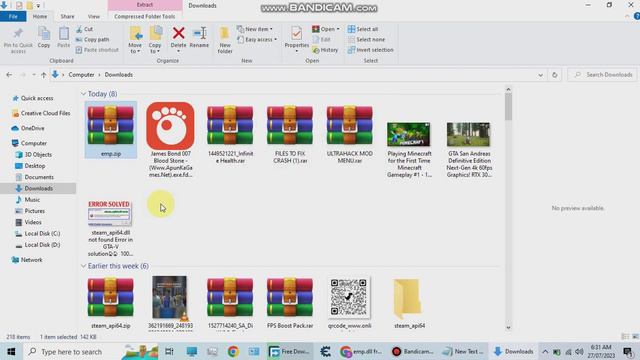Refresh the Downloads folder view
This screenshot has height=360, width=640.
pos(554,75)
